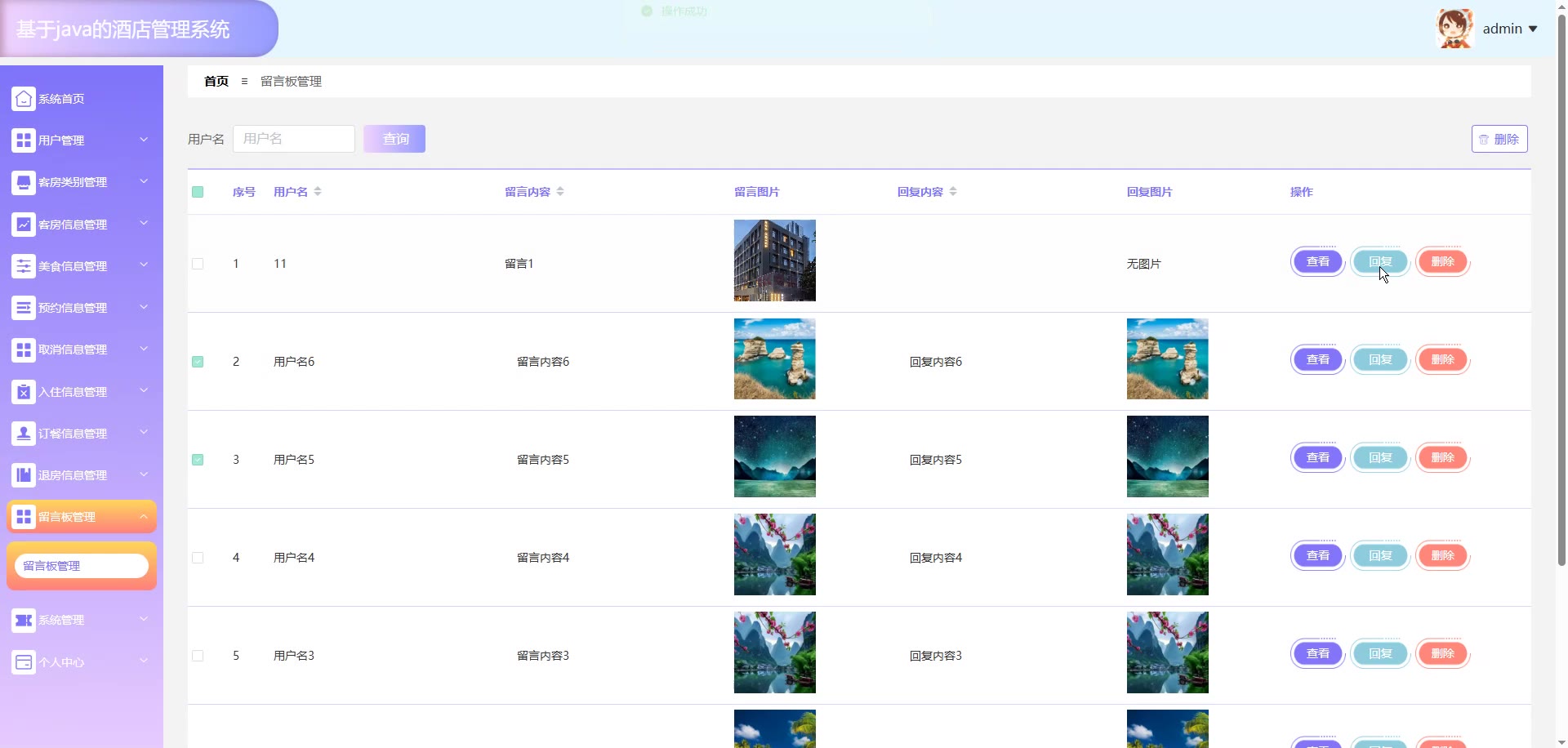
Task: Click the 个人中心 card icon
Action: 24,662
